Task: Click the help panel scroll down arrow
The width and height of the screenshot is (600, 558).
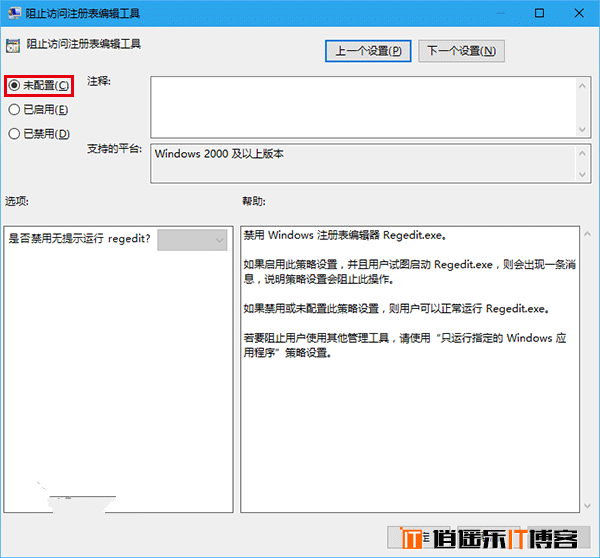Action: click(x=587, y=506)
